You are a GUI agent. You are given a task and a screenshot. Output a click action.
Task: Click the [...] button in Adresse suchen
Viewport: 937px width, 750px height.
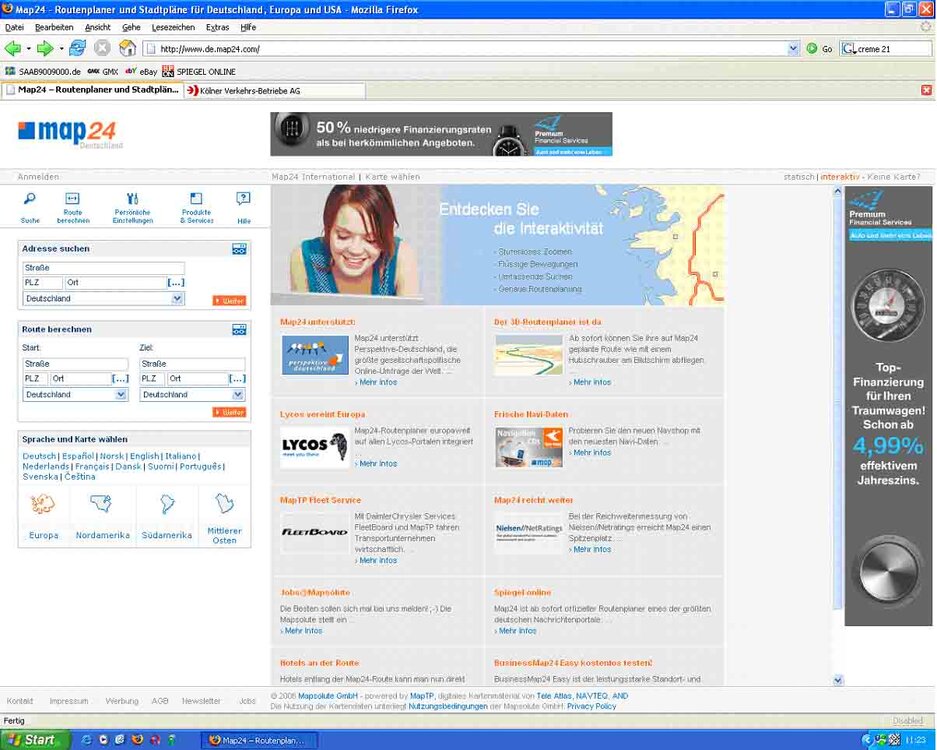176,283
